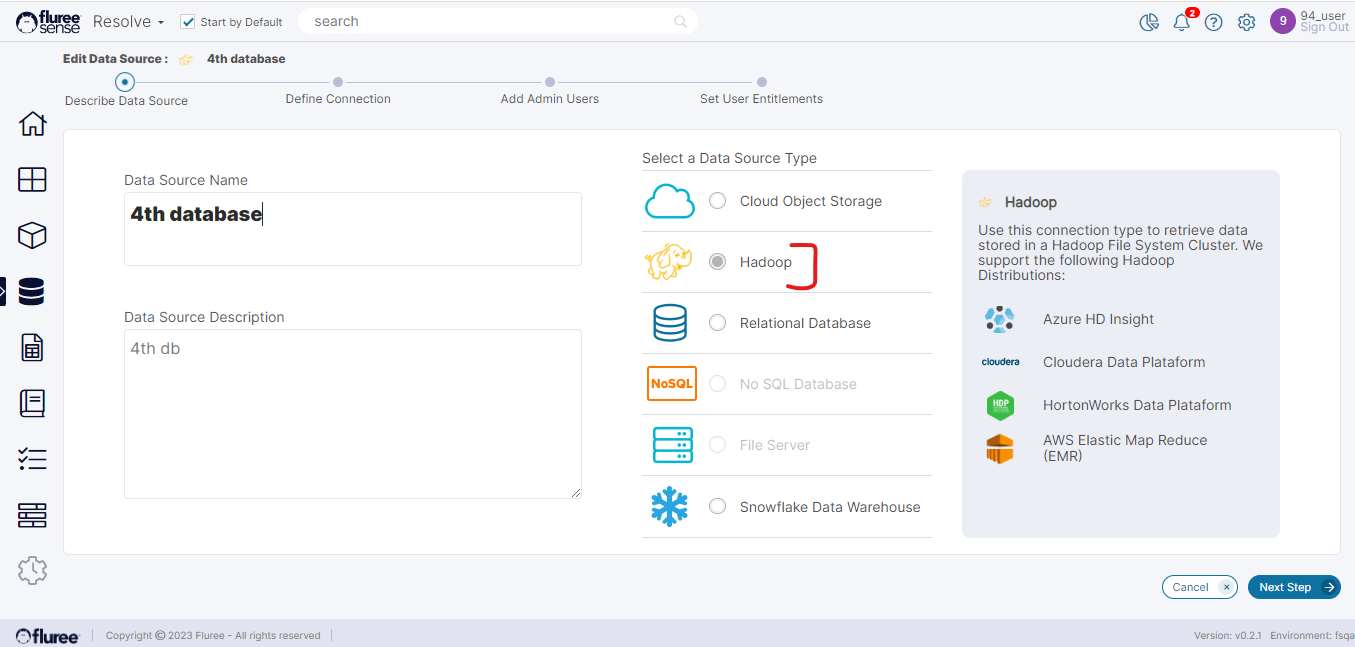Open the Home icon in sidebar
Viewport: 1355px width, 647px height.
pyautogui.click(x=33, y=124)
